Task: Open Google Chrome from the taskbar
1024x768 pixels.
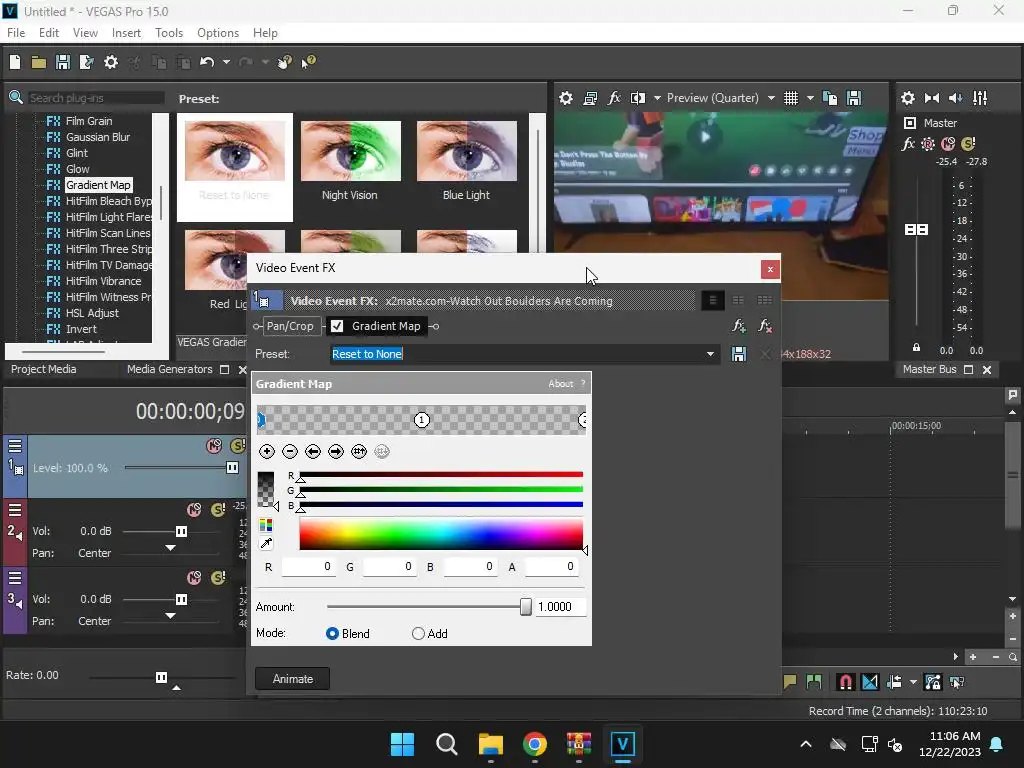Action: click(x=535, y=744)
